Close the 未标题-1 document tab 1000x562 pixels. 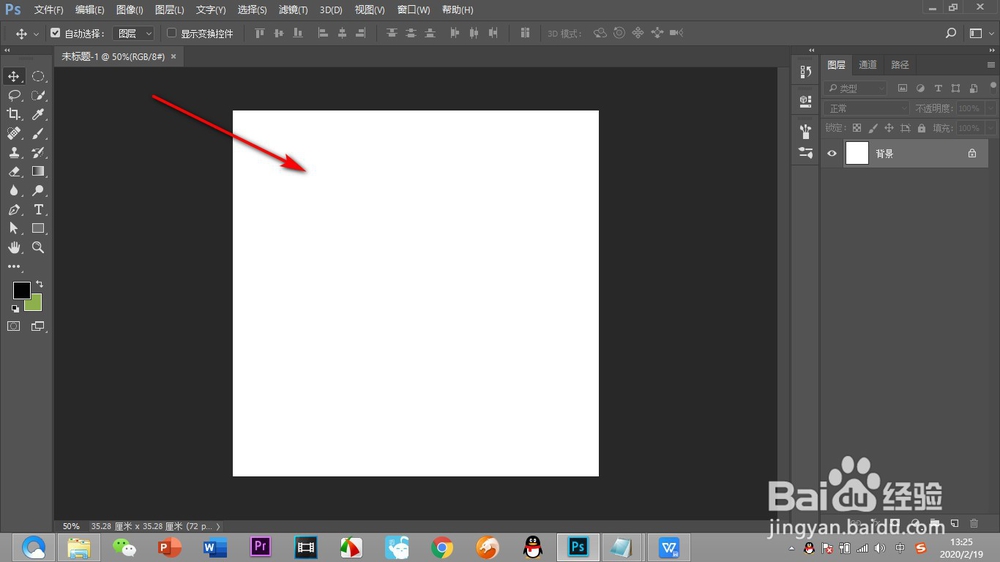tap(173, 56)
